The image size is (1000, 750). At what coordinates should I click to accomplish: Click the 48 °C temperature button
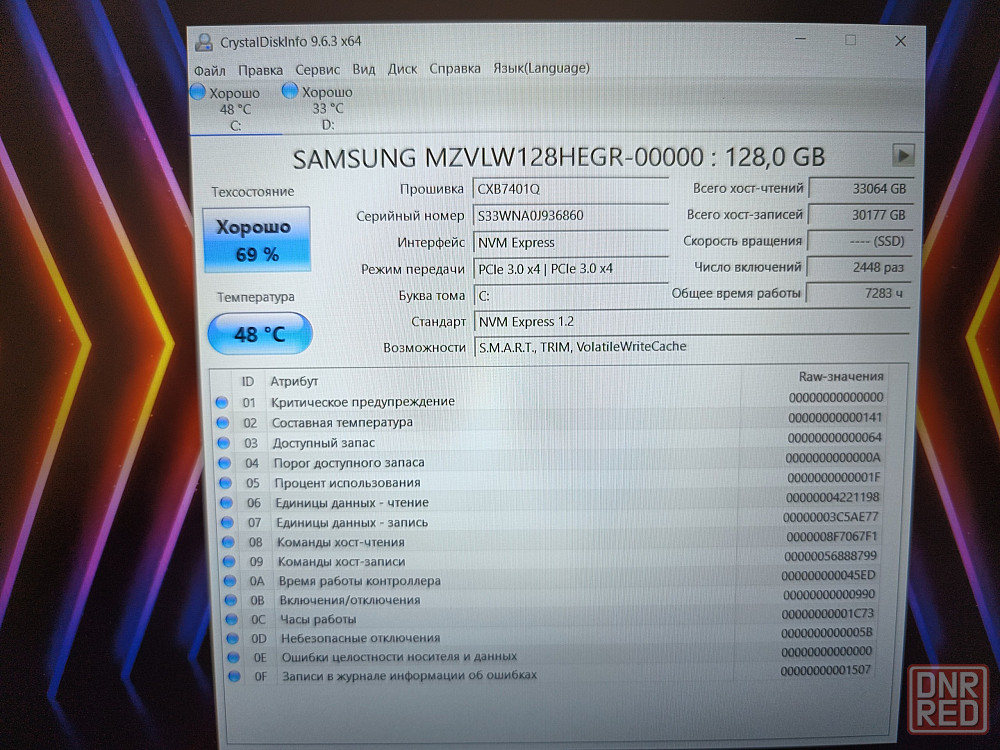pyautogui.click(x=259, y=334)
